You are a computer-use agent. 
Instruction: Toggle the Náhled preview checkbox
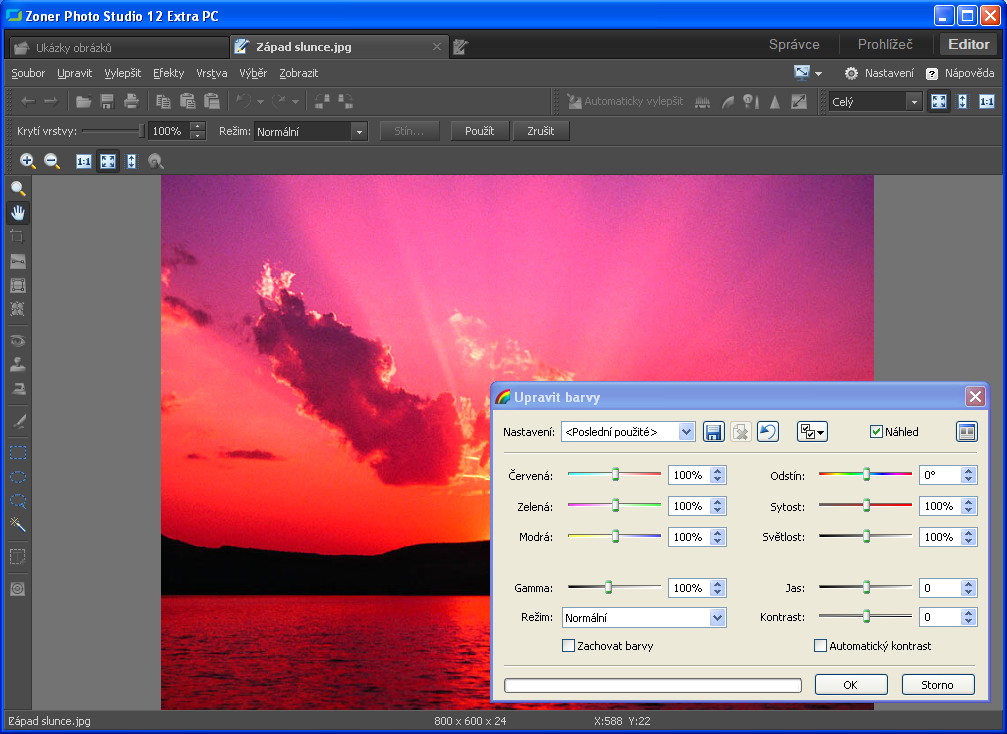point(877,432)
